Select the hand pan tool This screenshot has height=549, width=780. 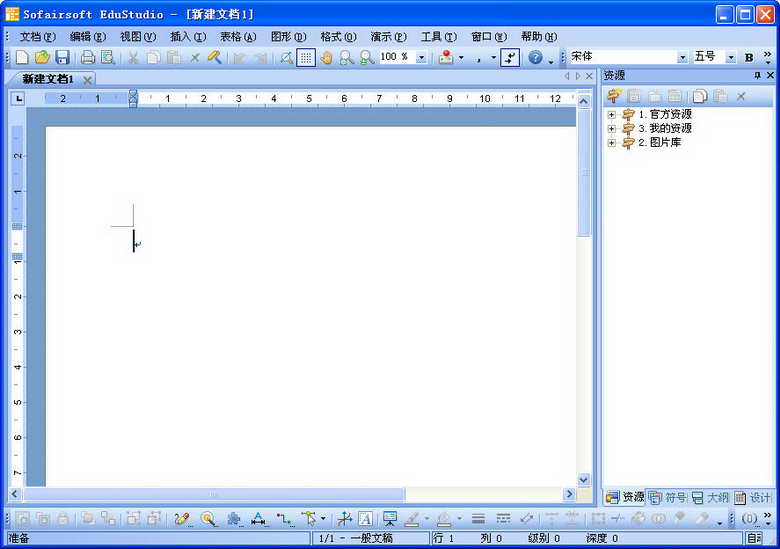click(x=326, y=57)
